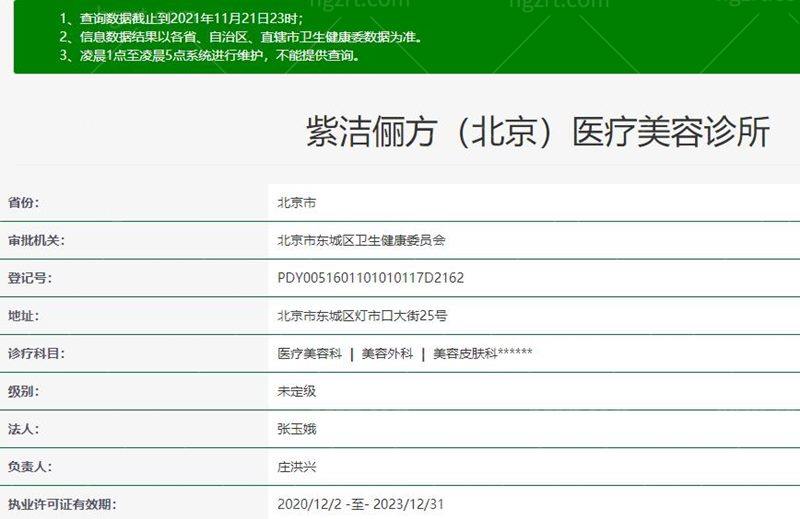Click the subject 美容外科
The height and width of the screenshot is (519, 800).
[x=387, y=353]
